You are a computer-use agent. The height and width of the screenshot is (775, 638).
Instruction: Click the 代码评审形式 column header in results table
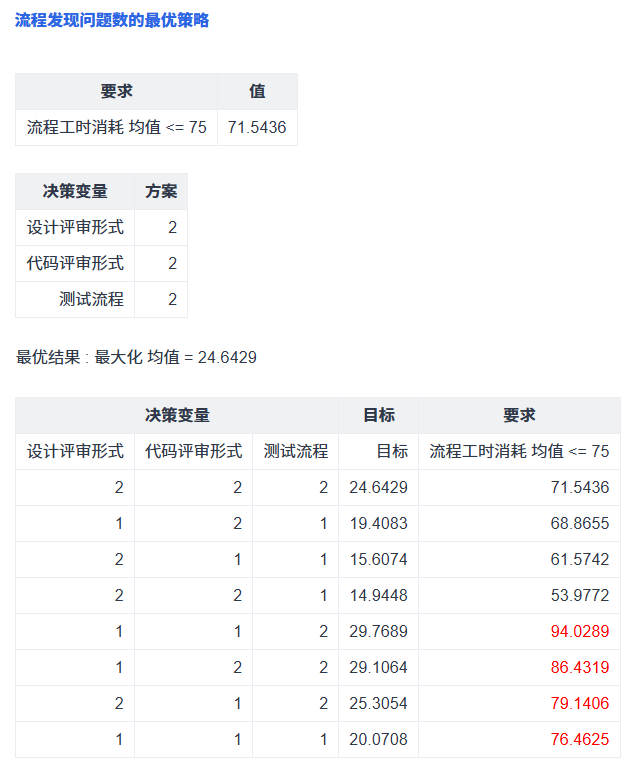pyautogui.click(x=194, y=451)
